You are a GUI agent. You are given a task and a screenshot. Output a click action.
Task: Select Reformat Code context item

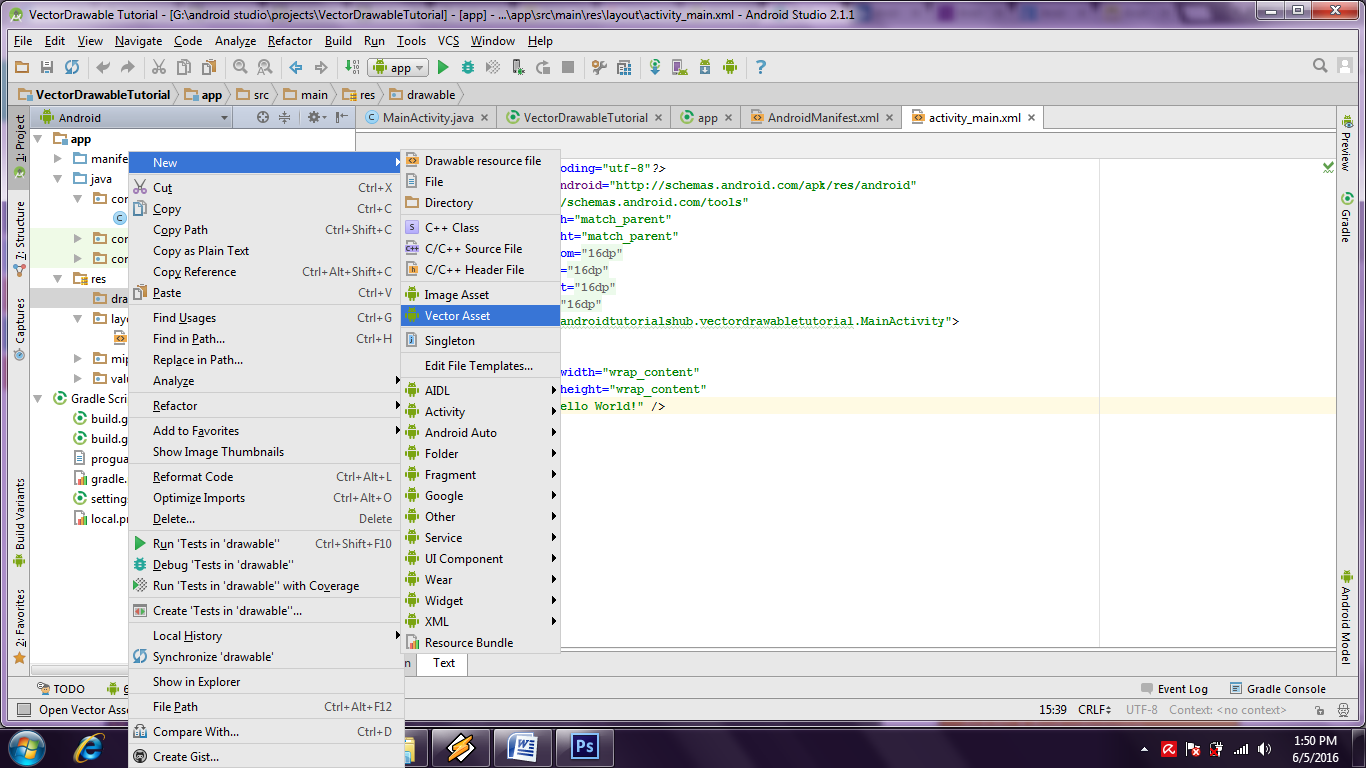click(x=265, y=477)
